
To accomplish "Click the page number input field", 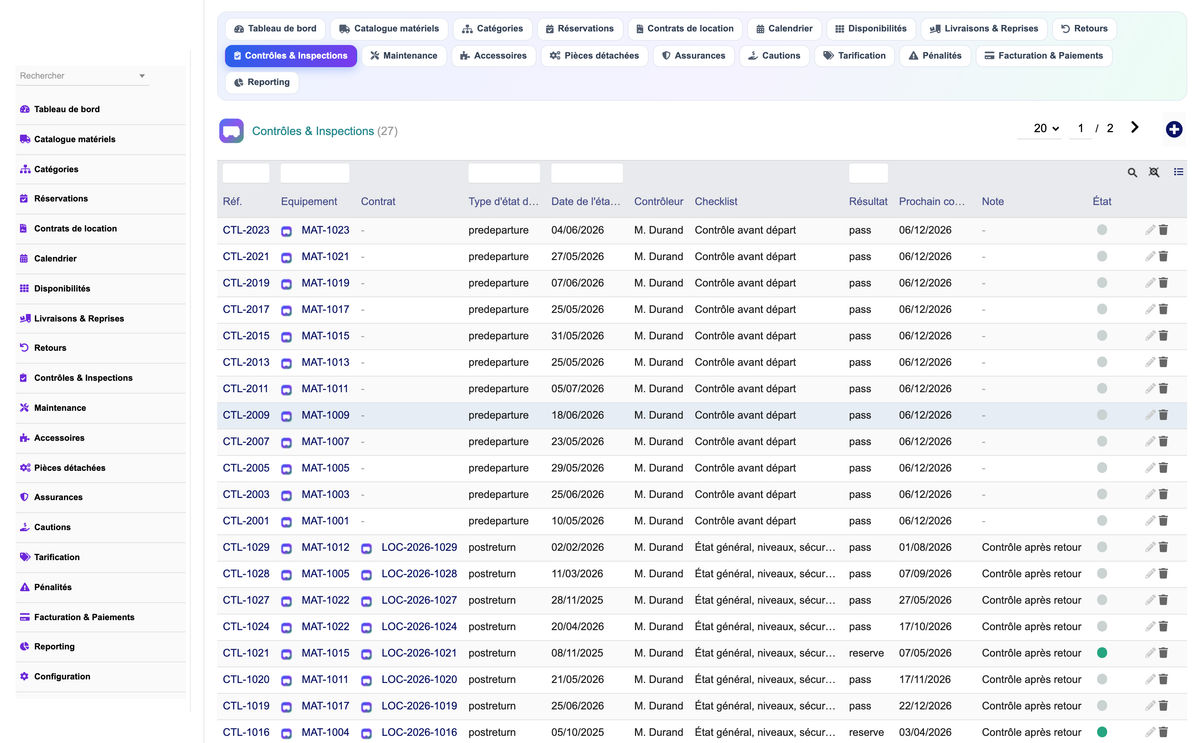I will pyautogui.click(x=1080, y=128).
